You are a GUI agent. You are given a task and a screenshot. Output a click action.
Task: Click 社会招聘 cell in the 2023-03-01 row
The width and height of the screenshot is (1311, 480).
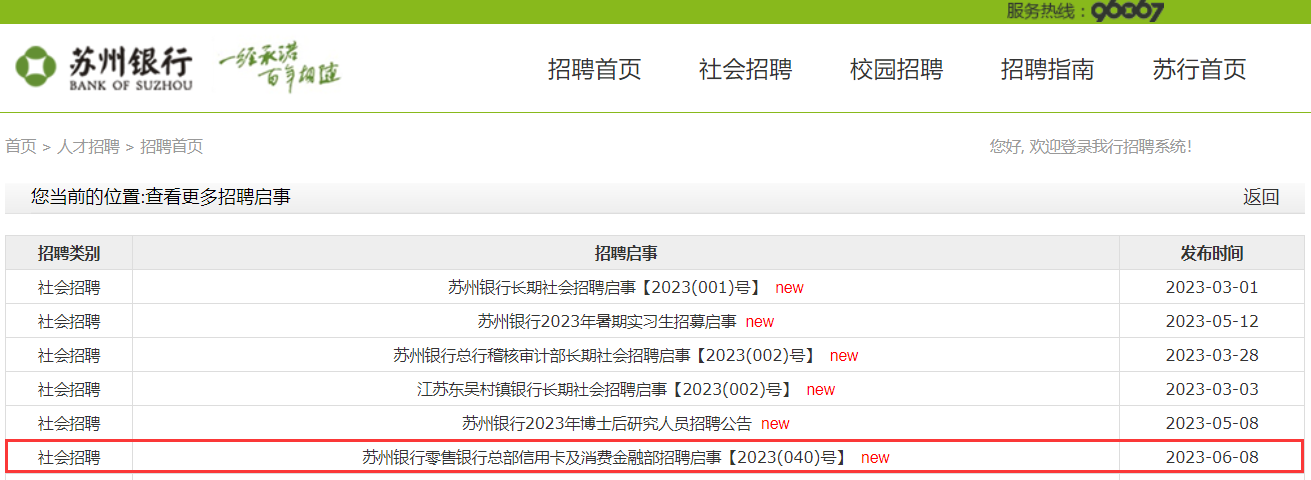click(69, 287)
